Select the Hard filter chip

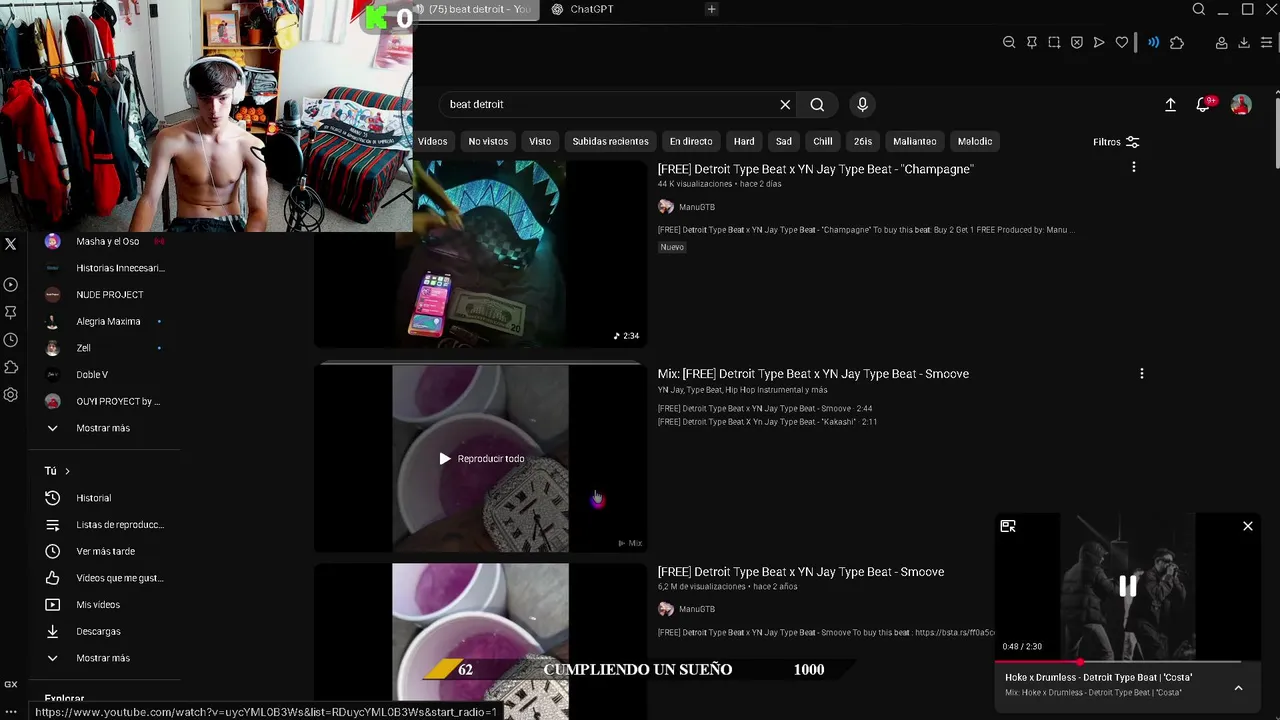744,141
